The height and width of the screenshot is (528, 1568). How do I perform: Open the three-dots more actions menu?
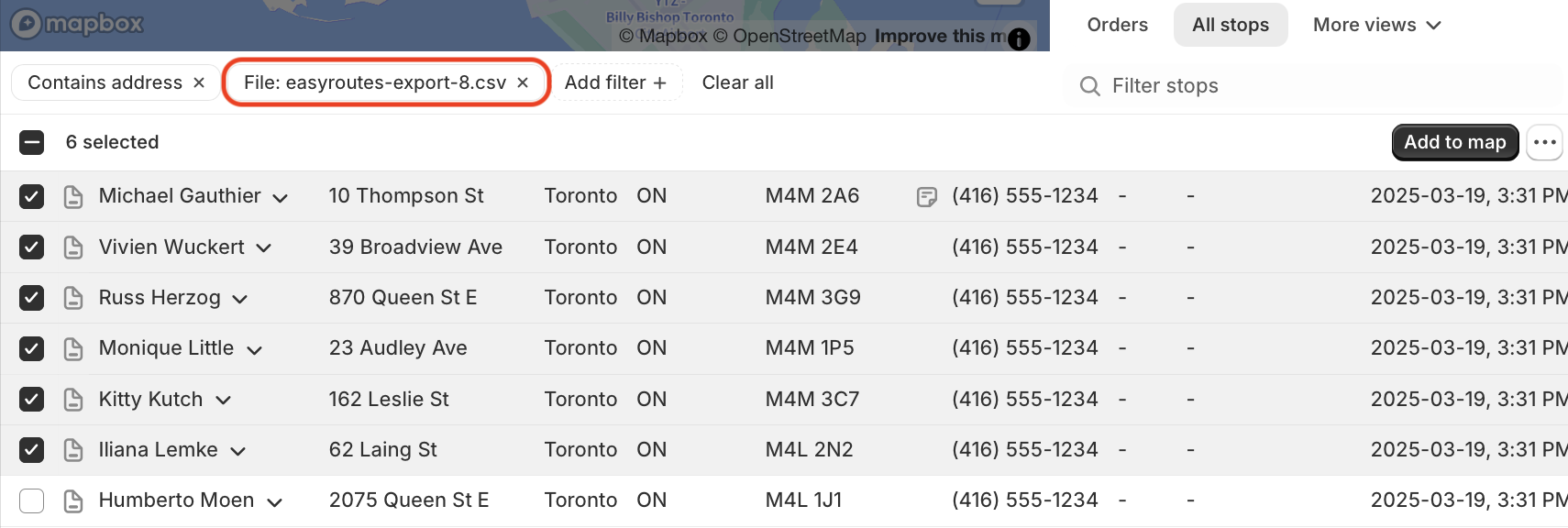1544,142
